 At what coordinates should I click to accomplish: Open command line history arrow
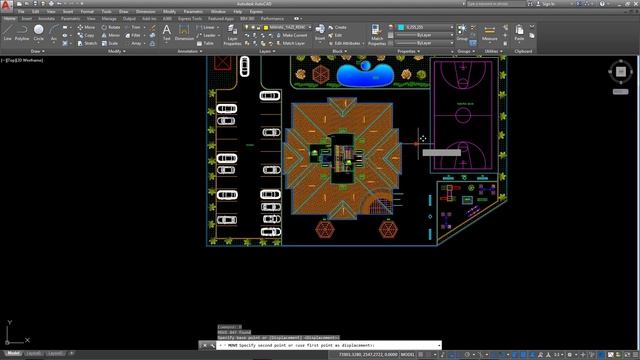439,346
